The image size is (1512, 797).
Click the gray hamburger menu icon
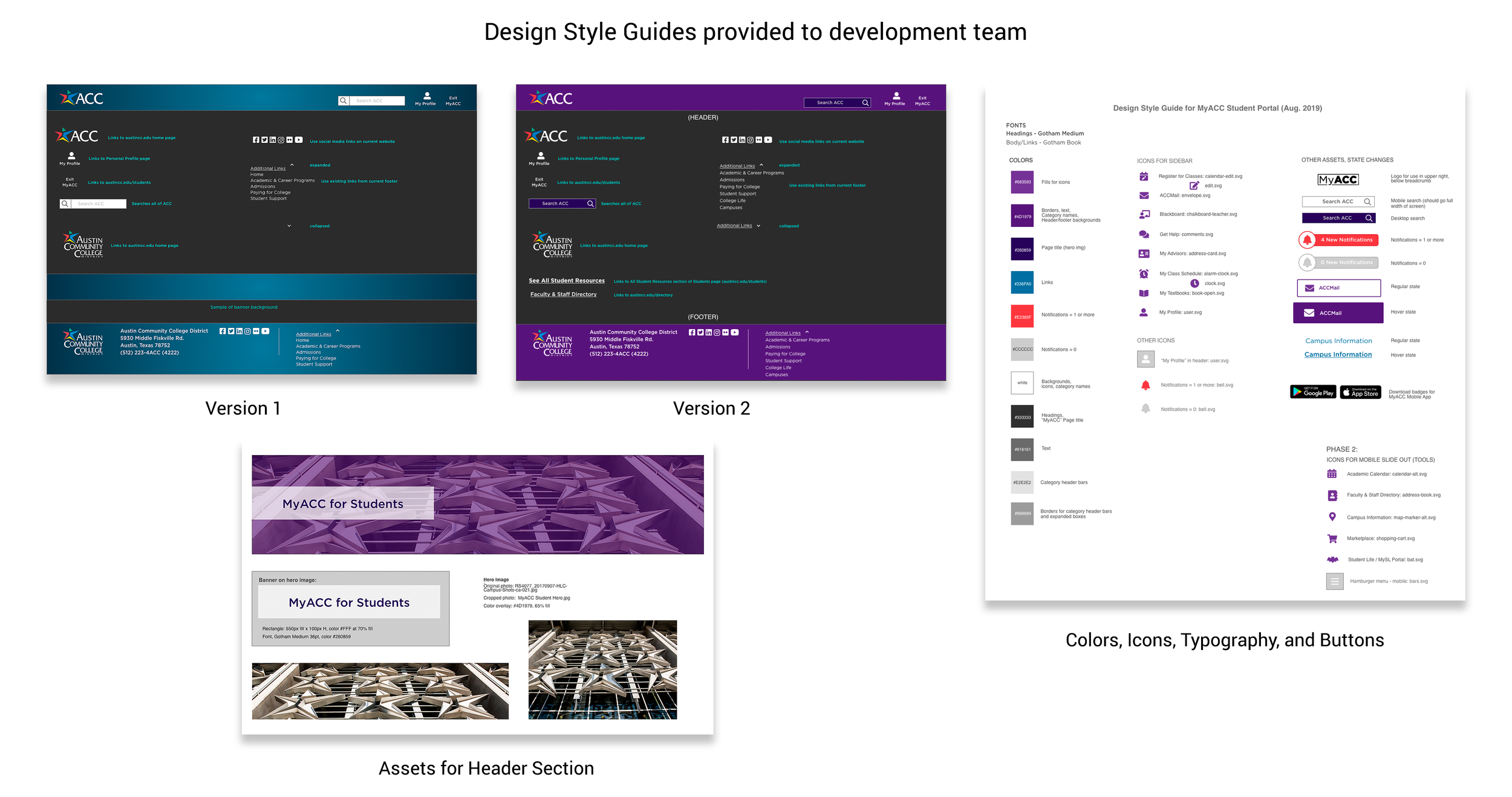click(1334, 581)
